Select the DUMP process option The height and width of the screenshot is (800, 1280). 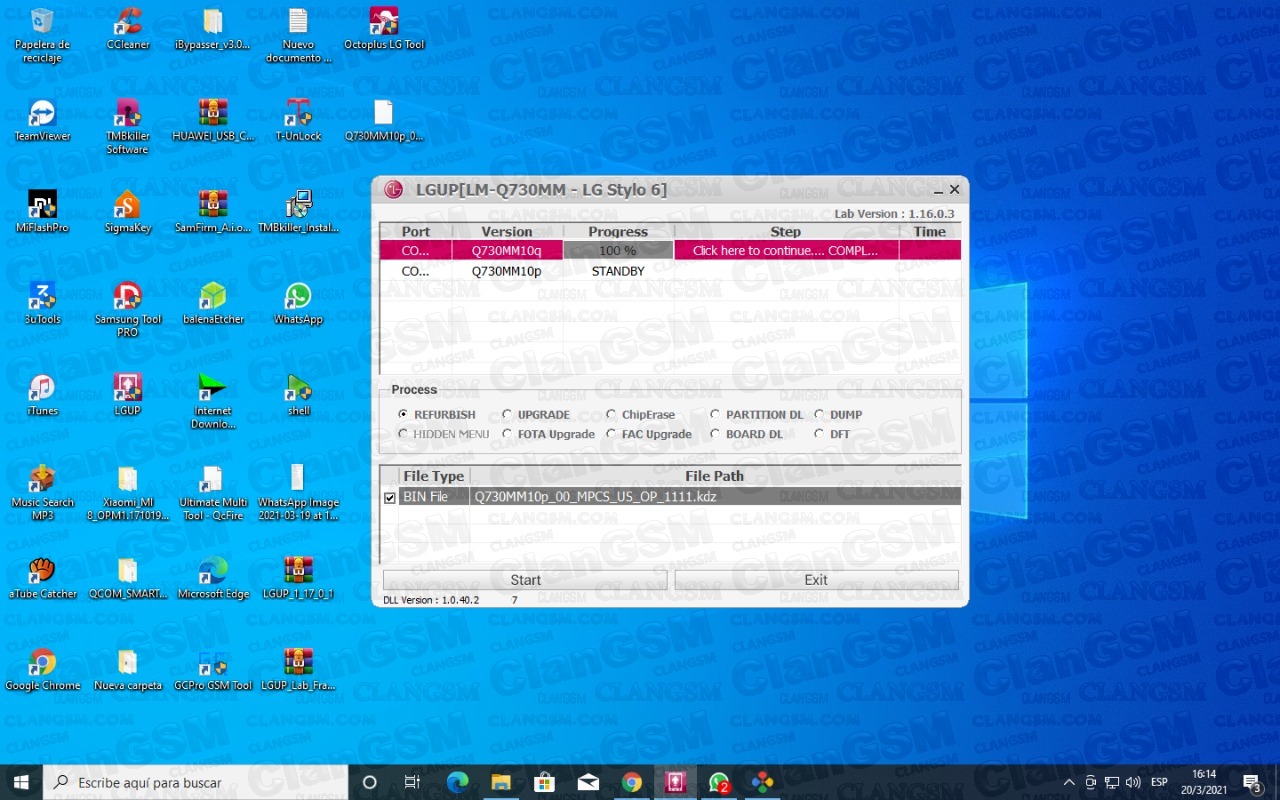pos(838,415)
